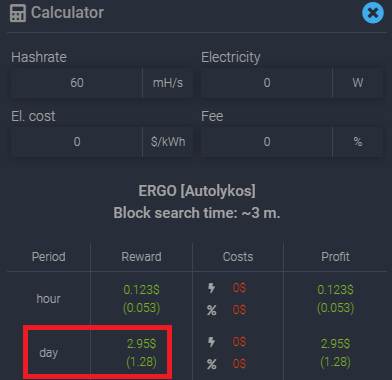The image size is (392, 380).
Task: Click the lightning bolt icon in hour row
Action: click(211, 288)
